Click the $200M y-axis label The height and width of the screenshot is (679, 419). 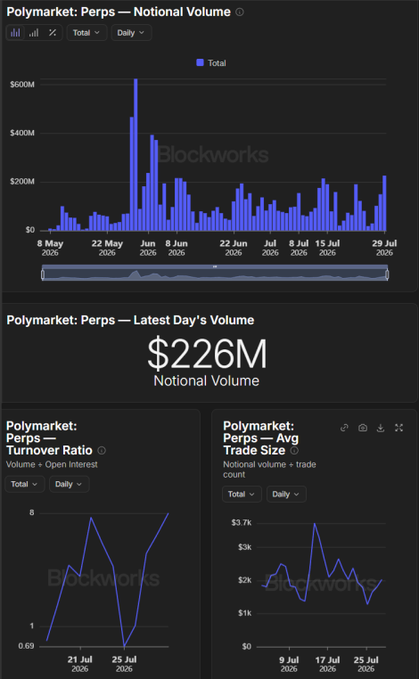point(22,181)
